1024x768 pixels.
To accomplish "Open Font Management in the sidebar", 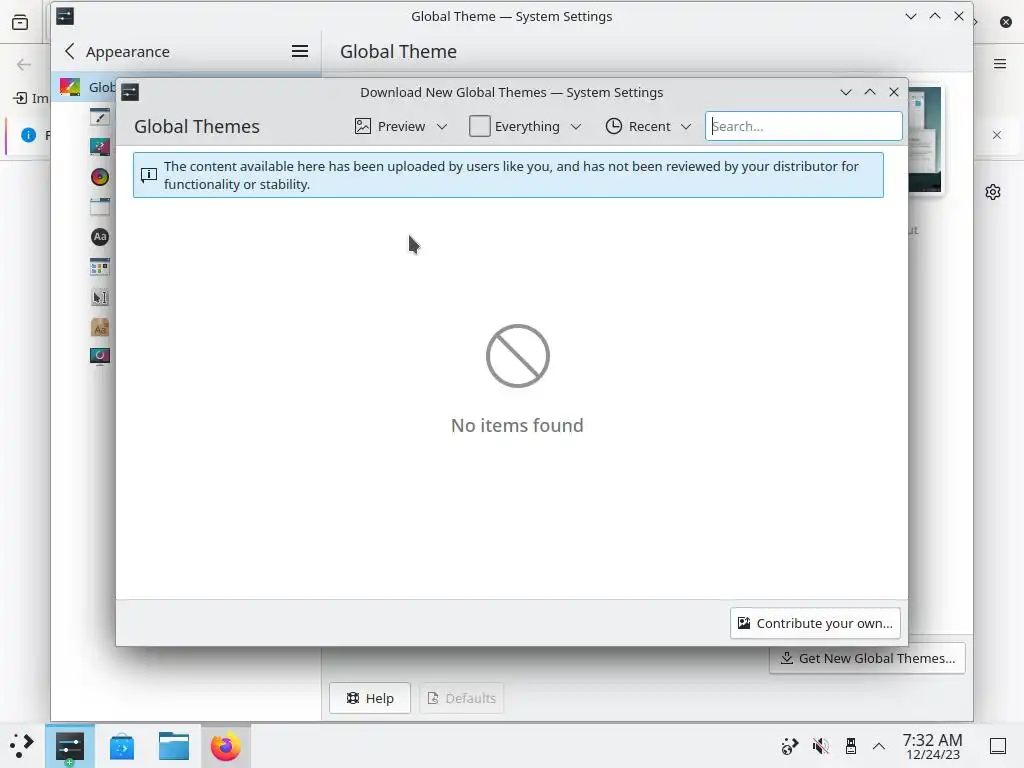I will coord(100,327).
